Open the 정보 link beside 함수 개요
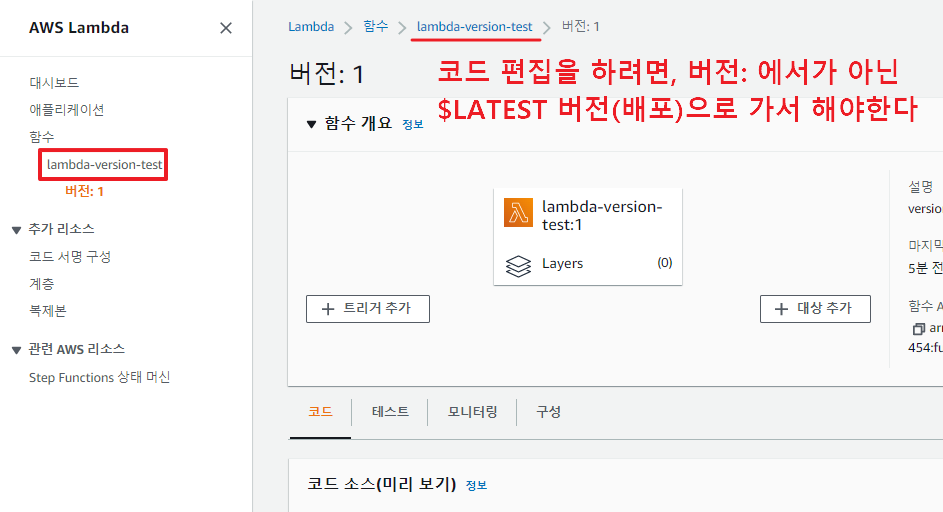Image resolution: width=943 pixels, height=512 pixels. [x=413, y=125]
